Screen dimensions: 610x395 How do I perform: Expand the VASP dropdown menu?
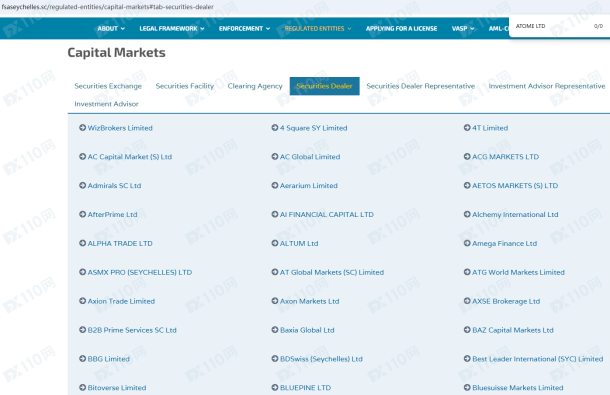[x=463, y=28]
